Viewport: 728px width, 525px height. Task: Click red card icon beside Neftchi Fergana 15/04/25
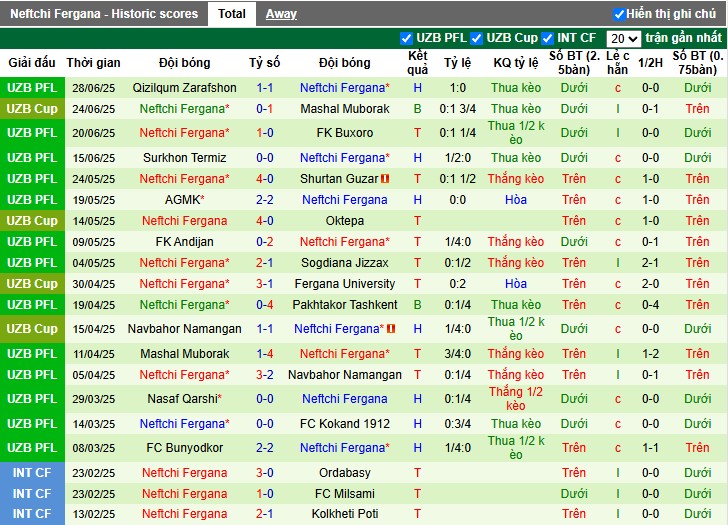[391, 329]
